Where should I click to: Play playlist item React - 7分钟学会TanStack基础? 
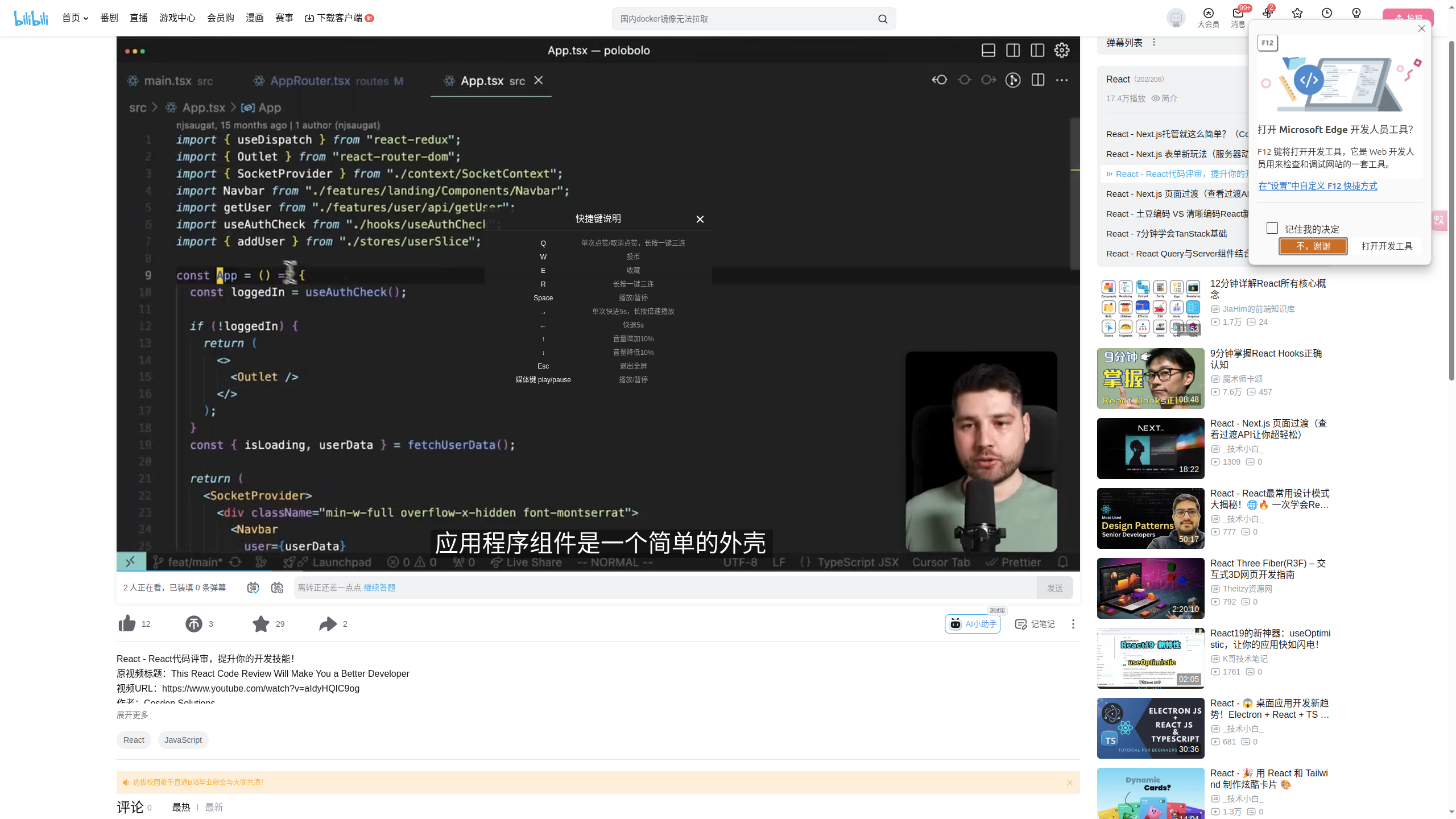(x=1167, y=234)
